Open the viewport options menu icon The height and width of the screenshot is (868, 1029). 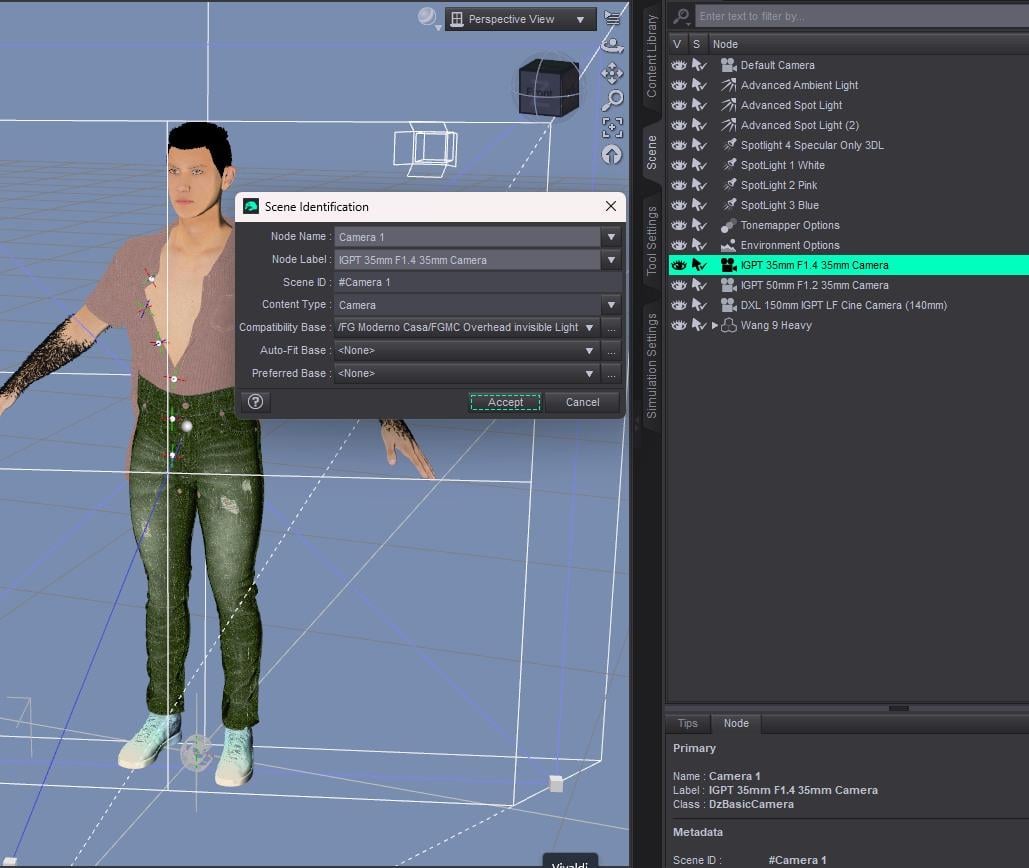(612, 18)
